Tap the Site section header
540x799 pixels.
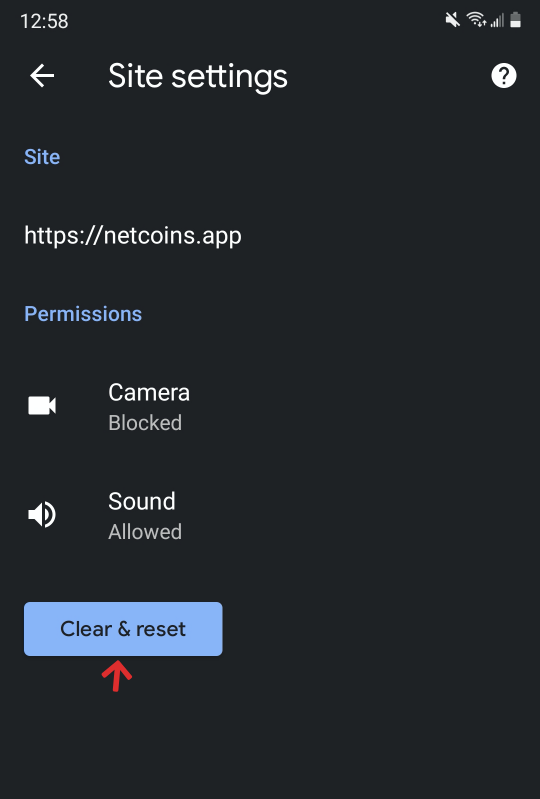pyautogui.click(x=42, y=157)
